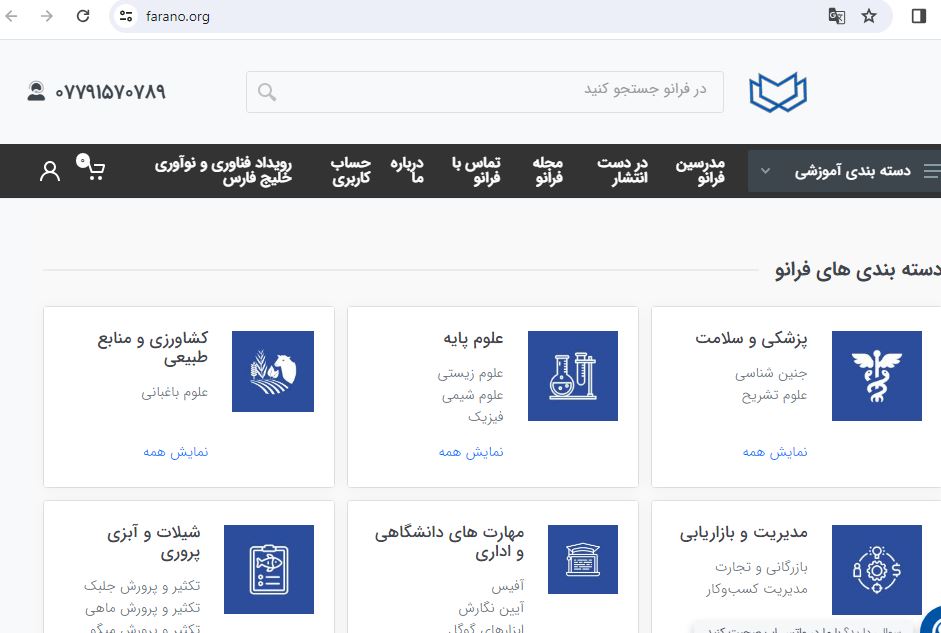Open the 'پزشکی و سلامت' category title
Viewport: 941px width, 633px height.
751,338
